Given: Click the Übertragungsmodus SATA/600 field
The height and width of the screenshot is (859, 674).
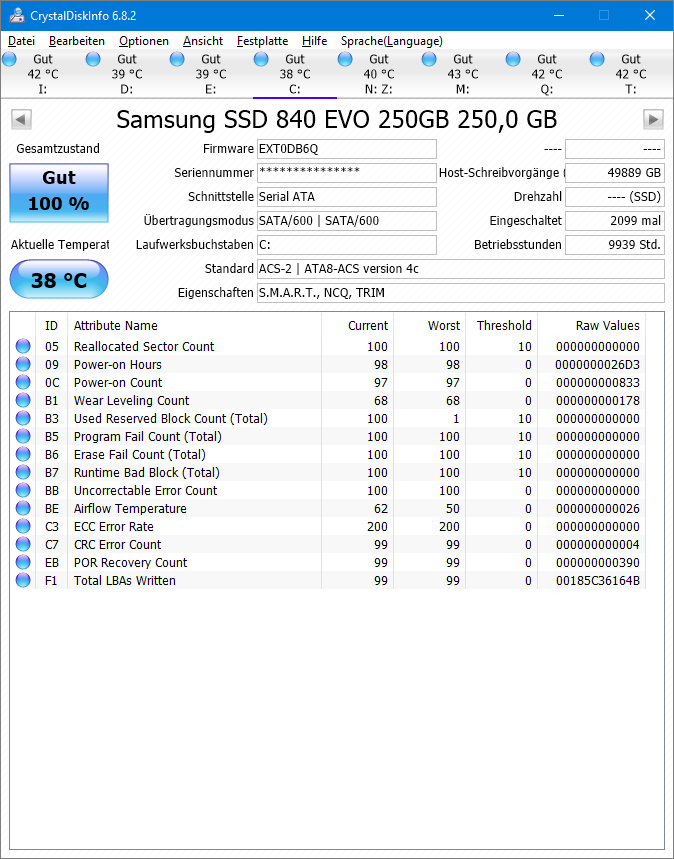Looking at the screenshot, I should 347,221.
